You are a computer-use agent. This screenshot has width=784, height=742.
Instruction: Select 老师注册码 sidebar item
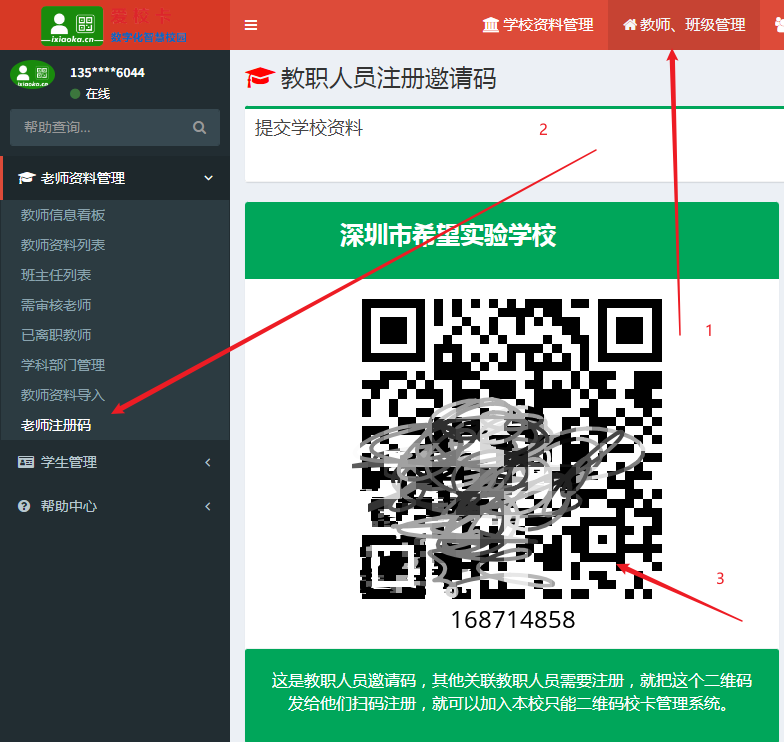pos(56,425)
